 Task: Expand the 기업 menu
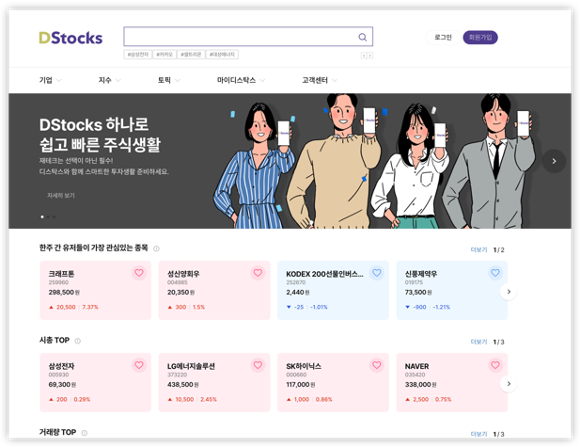[50, 80]
